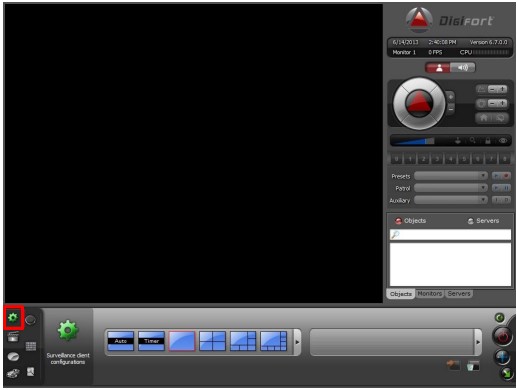The width and height of the screenshot is (517, 390).
Task: Expand arrow on the empty views strip
Action: [x=478, y=342]
